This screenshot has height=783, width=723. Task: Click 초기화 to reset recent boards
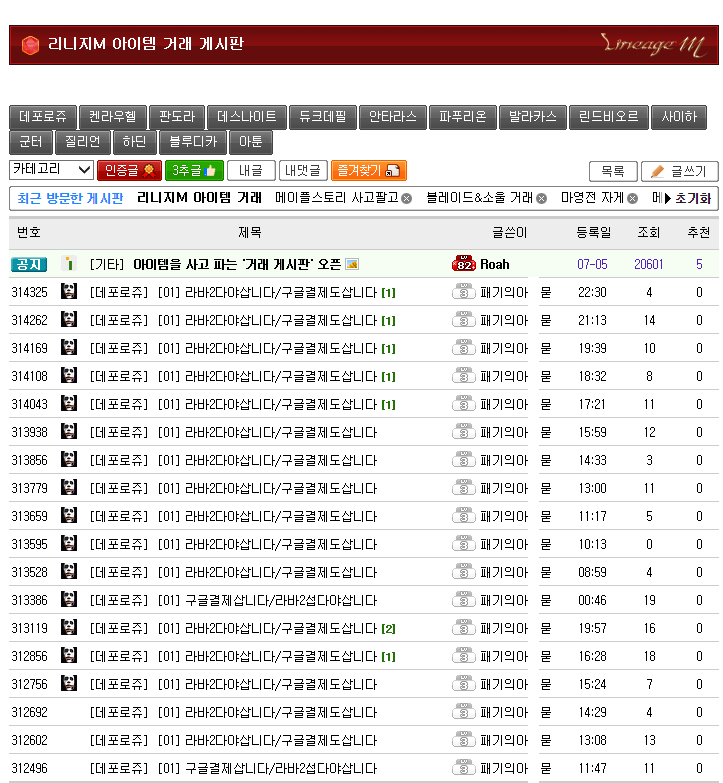[x=693, y=198]
